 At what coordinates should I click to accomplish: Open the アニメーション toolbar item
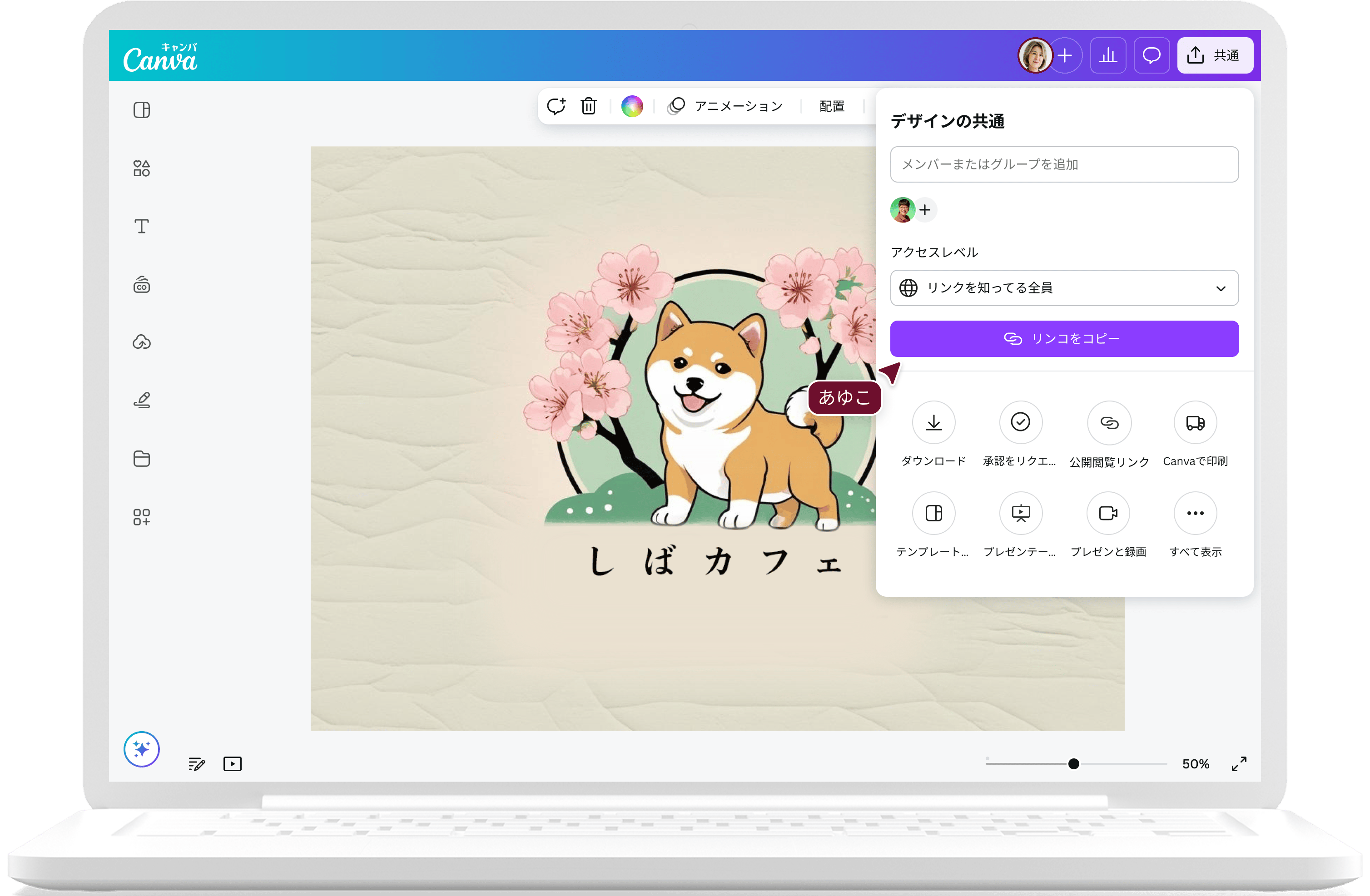[725, 106]
